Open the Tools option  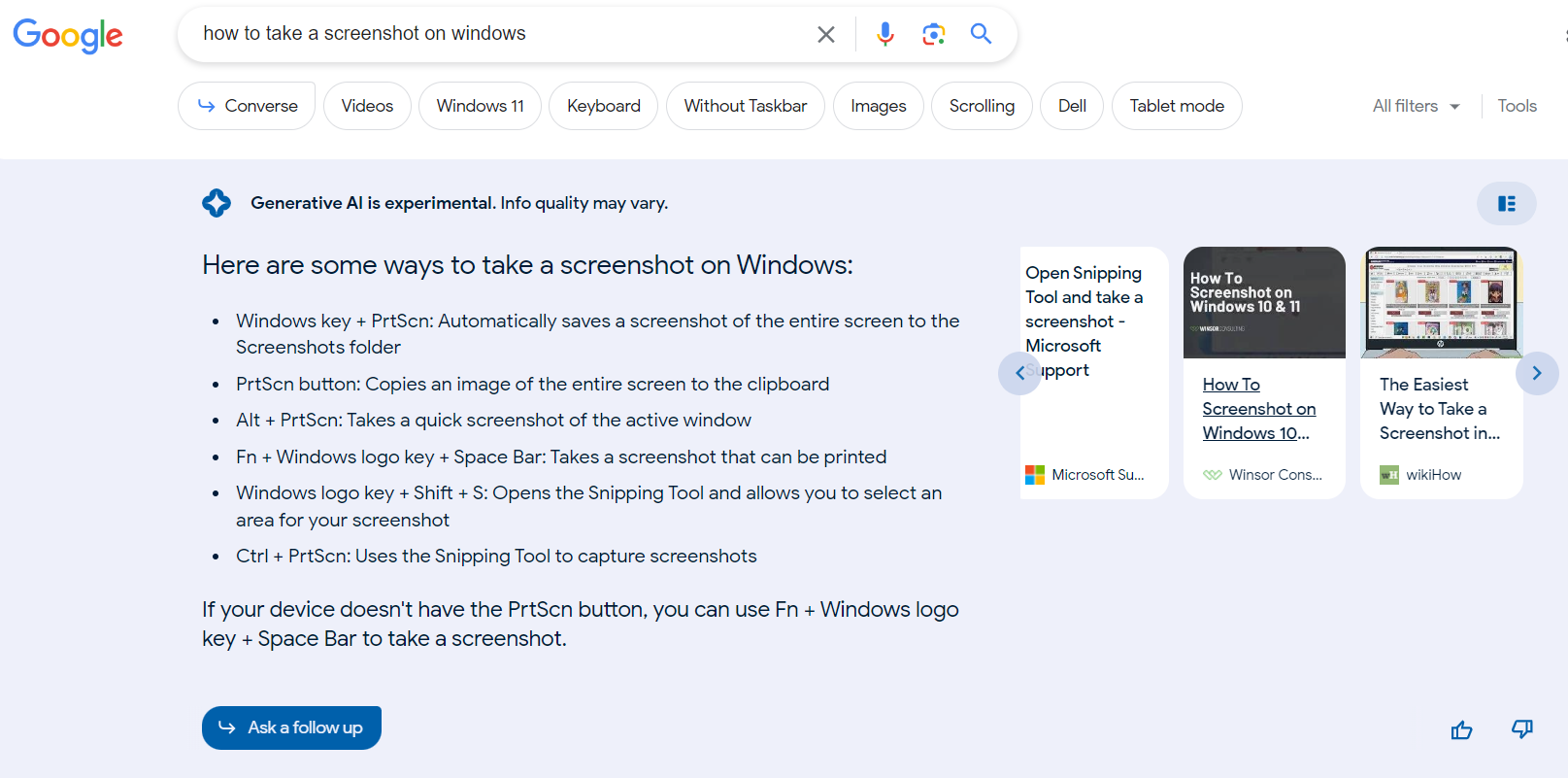point(1517,106)
